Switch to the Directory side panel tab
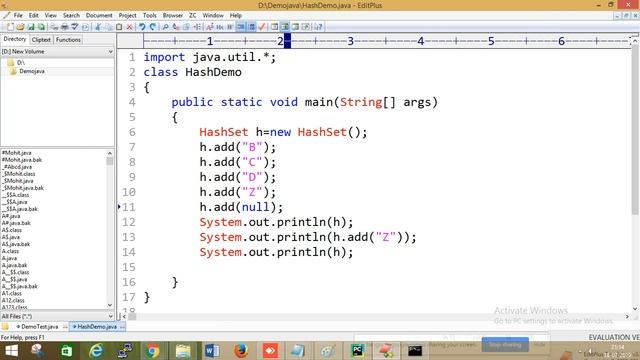 point(15,39)
